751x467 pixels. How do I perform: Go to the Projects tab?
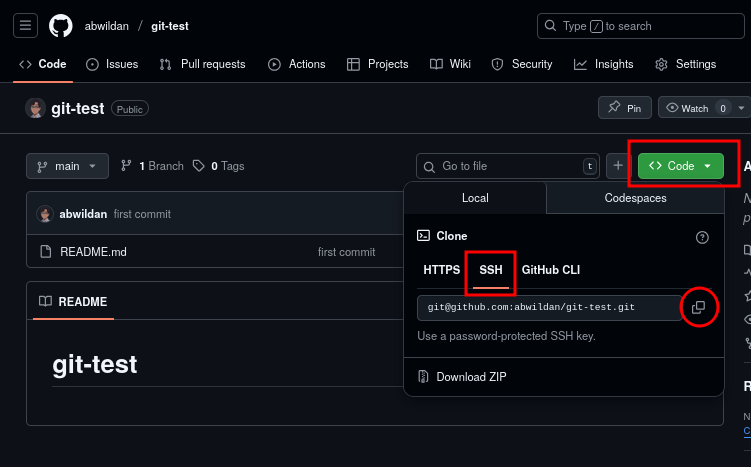click(377, 64)
